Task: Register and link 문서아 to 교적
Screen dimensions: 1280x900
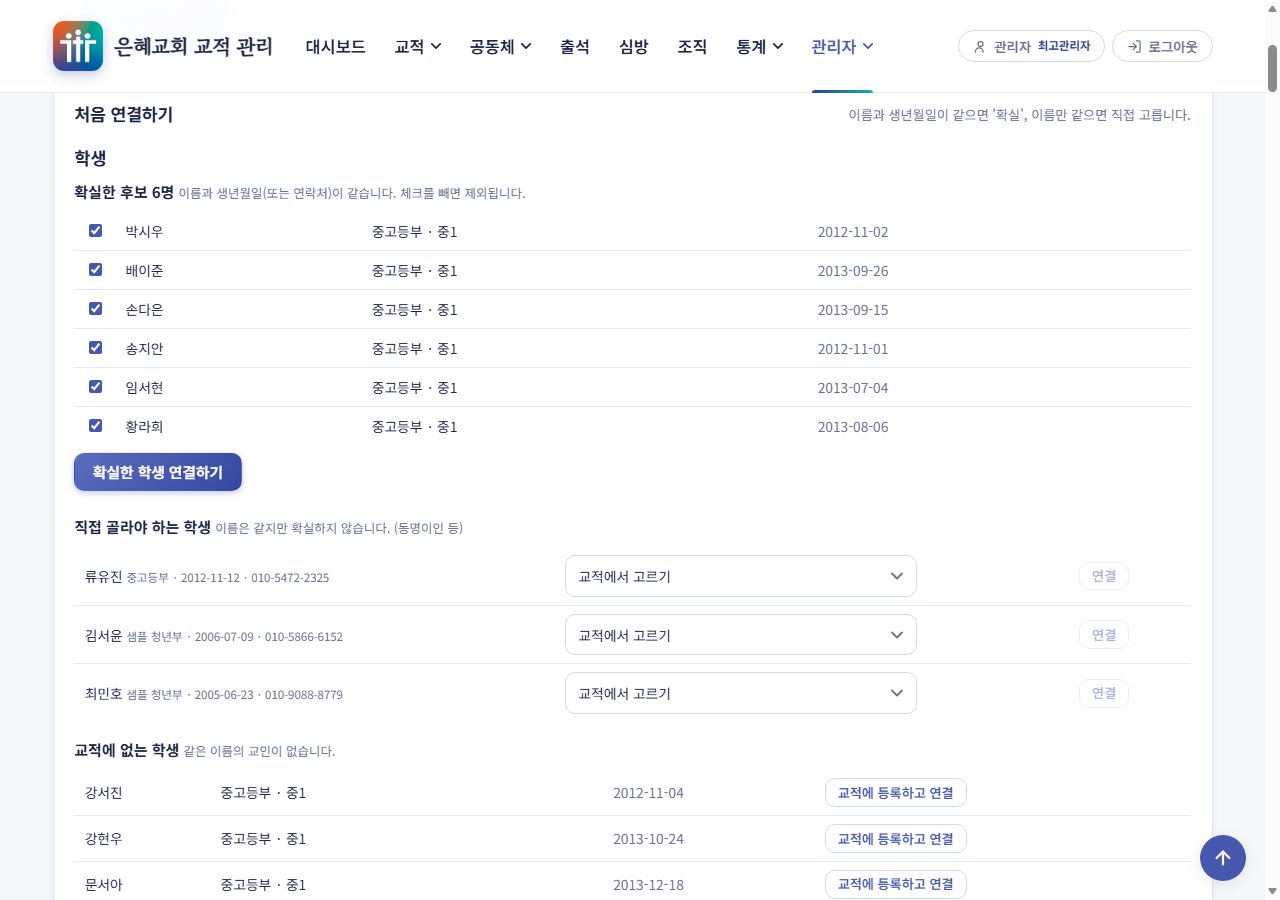Action: click(896, 884)
